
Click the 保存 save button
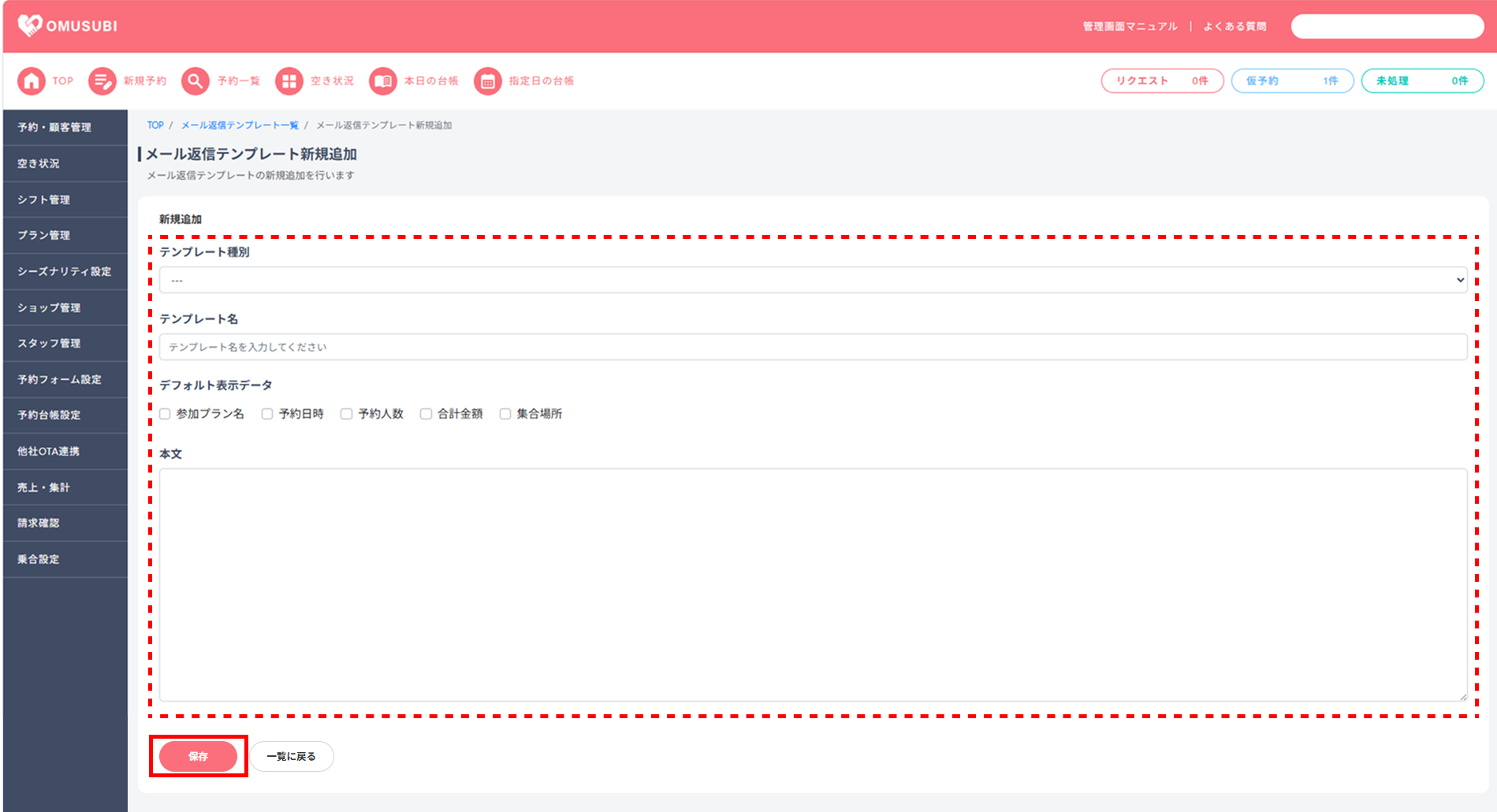(198, 756)
